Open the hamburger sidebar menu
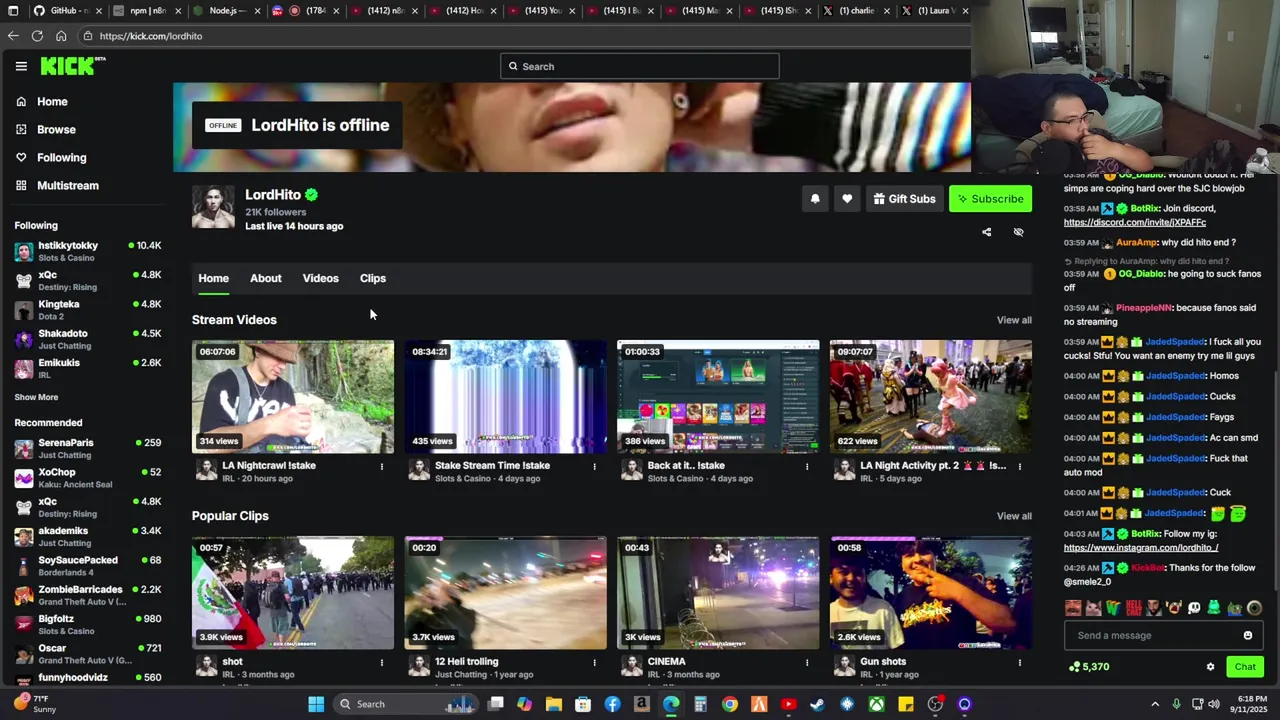 21,66
